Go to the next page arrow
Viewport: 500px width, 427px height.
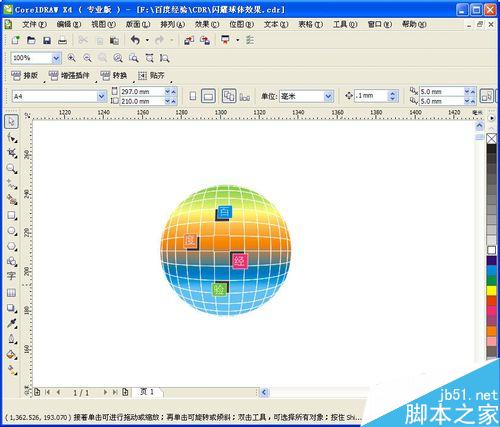[105, 392]
